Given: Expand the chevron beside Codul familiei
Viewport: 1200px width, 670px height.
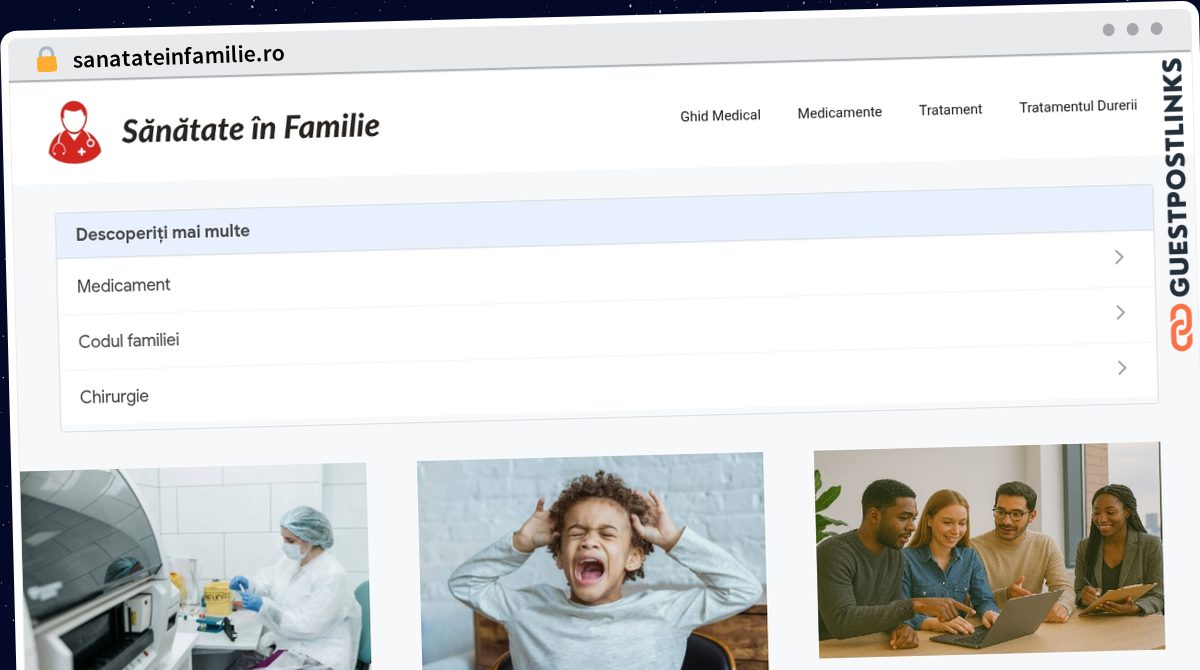Looking at the screenshot, I should tap(1120, 312).
